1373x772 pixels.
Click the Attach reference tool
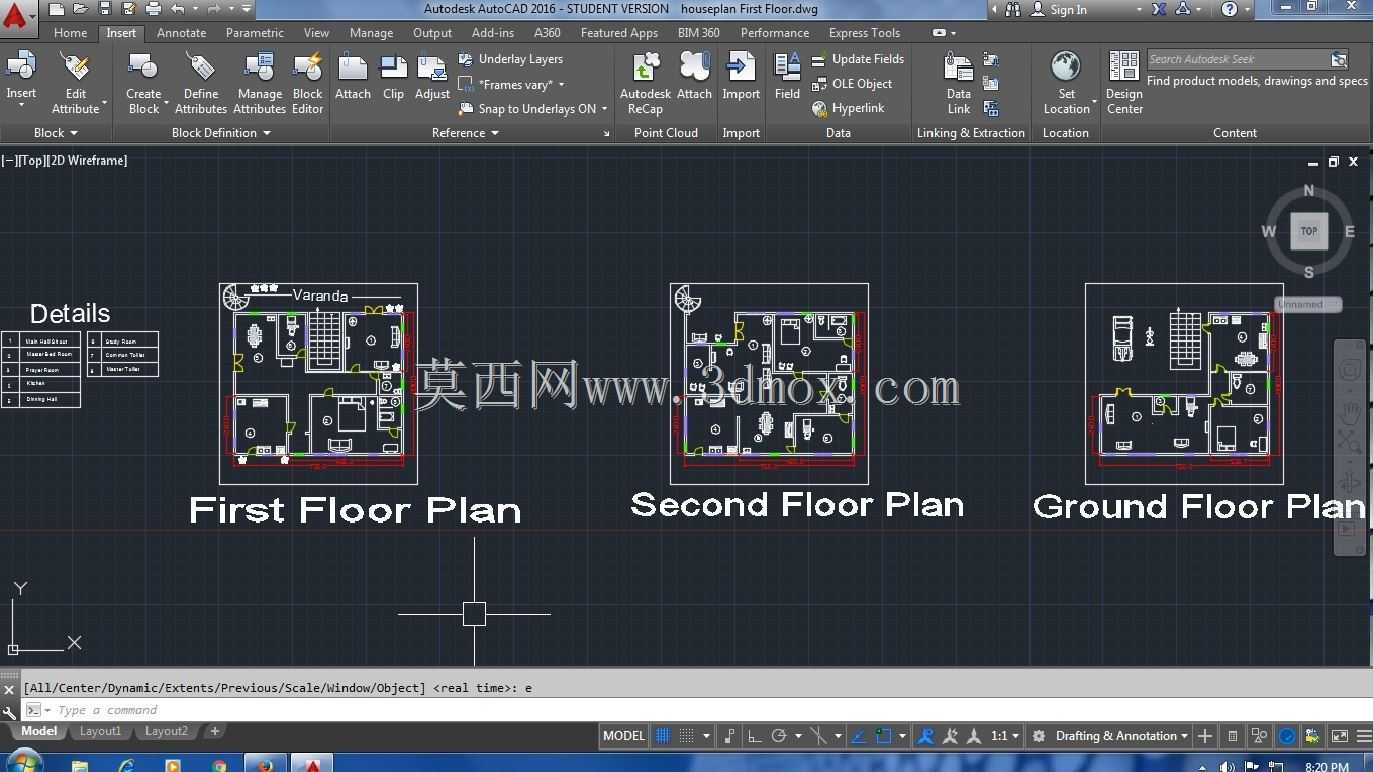[x=353, y=77]
